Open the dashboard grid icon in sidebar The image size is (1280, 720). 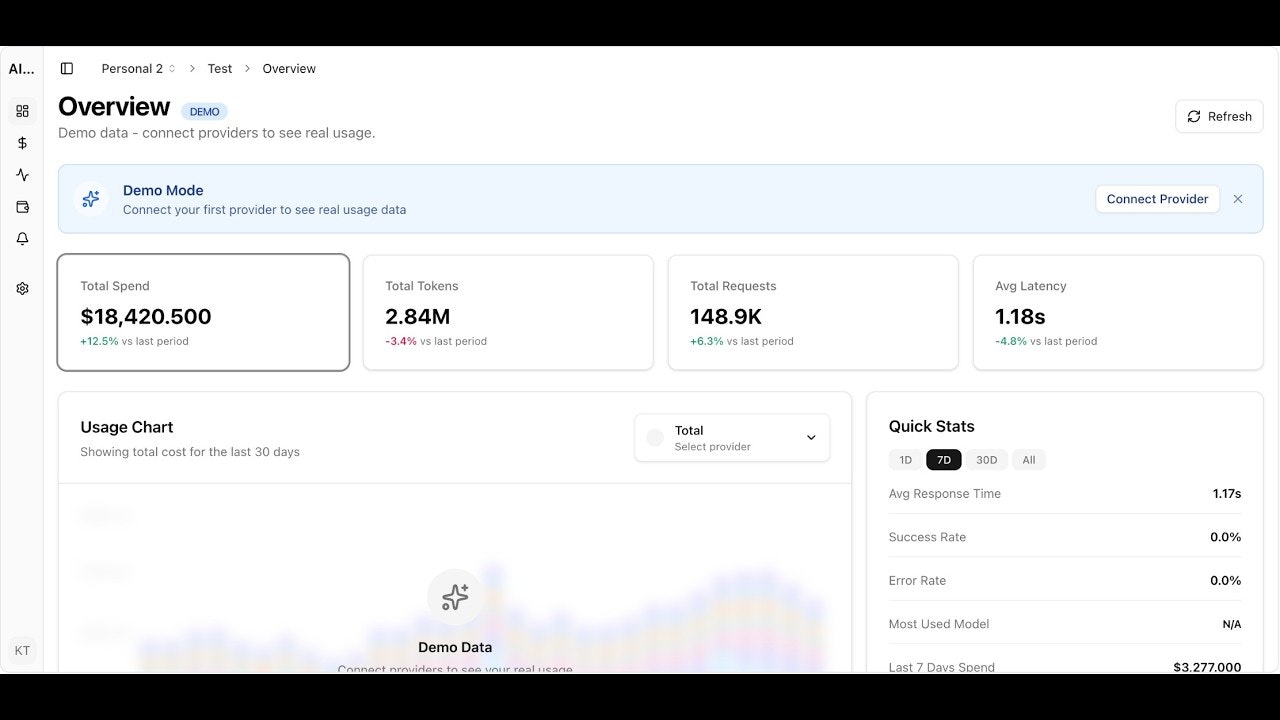pyautogui.click(x=22, y=111)
